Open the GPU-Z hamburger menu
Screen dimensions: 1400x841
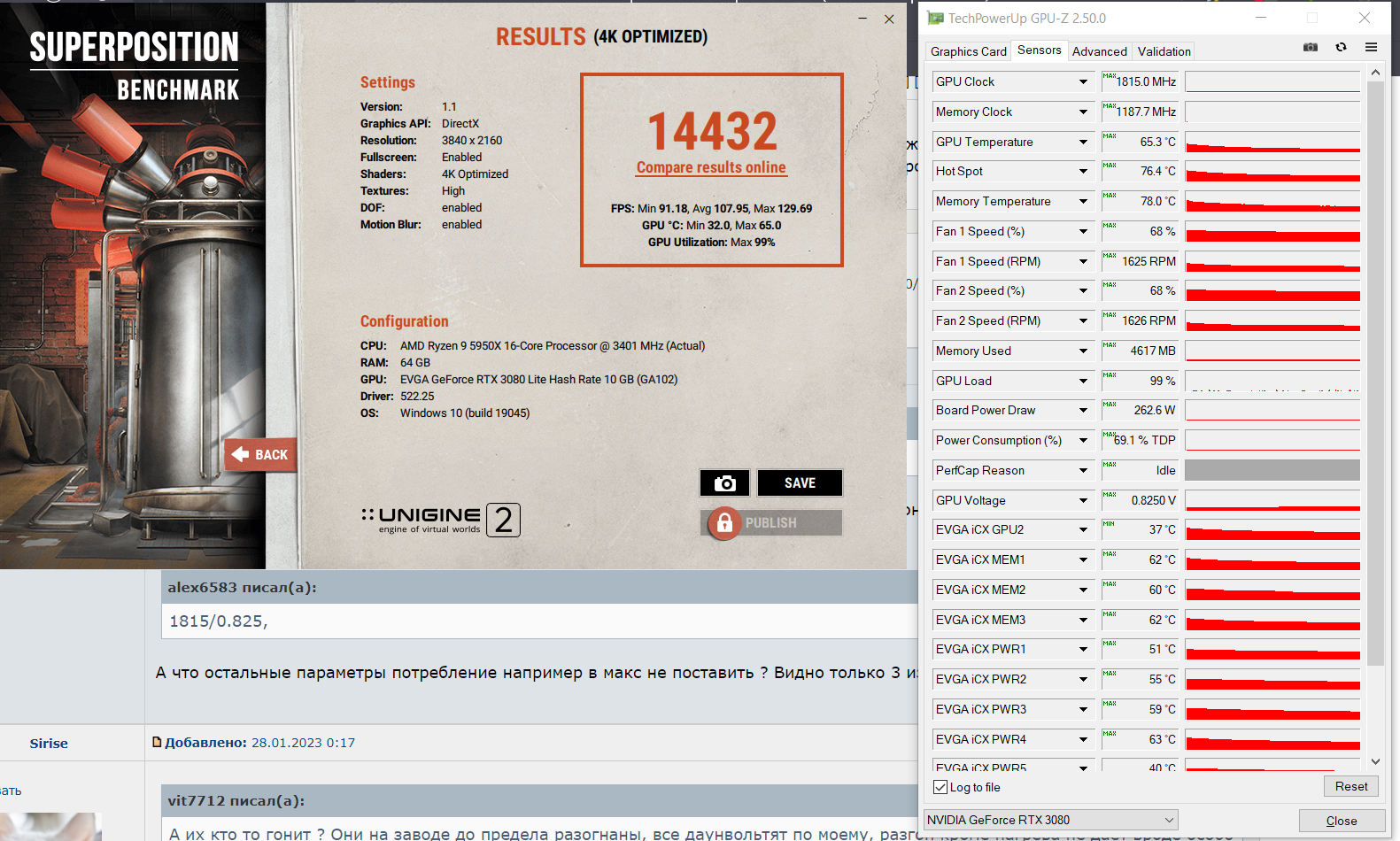1371,47
